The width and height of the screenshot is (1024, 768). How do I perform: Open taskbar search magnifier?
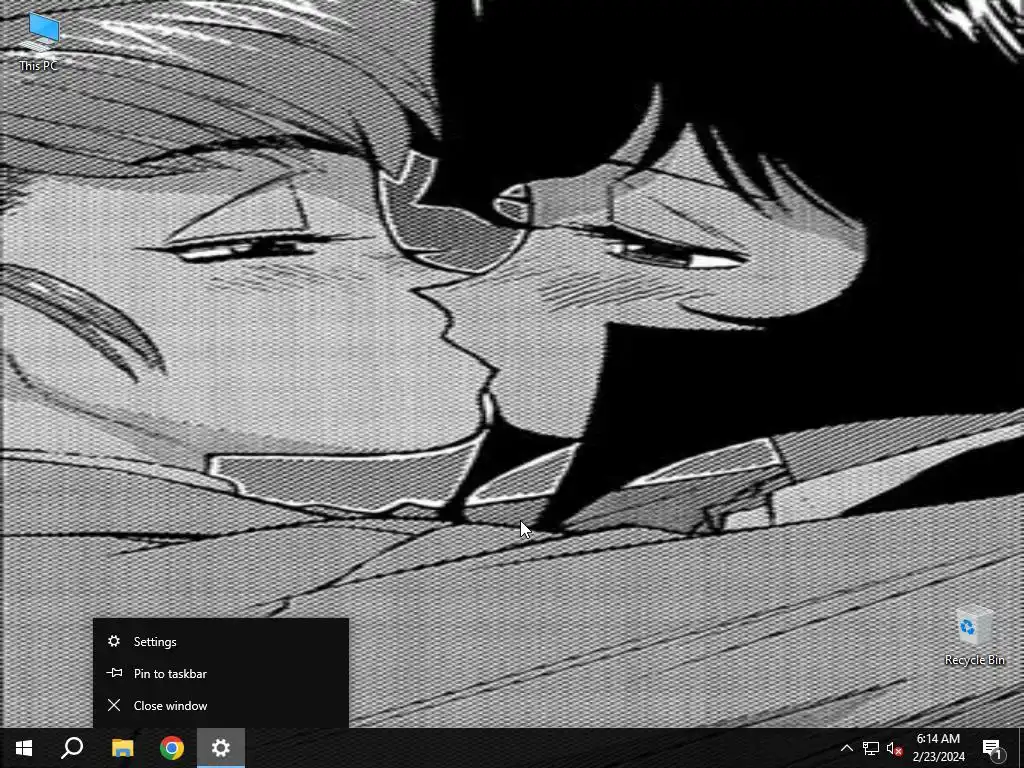coord(72,748)
